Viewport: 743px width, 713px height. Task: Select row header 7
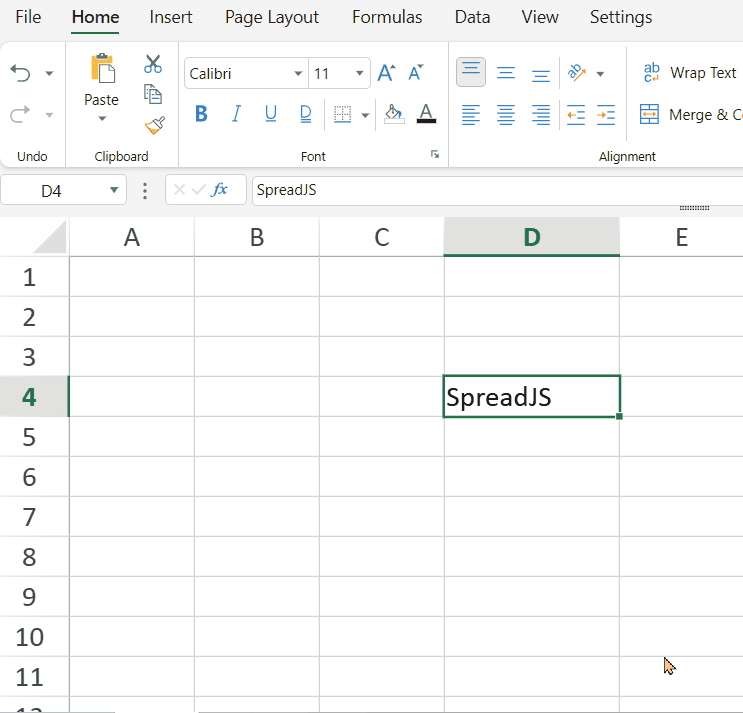[x=34, y=516]
